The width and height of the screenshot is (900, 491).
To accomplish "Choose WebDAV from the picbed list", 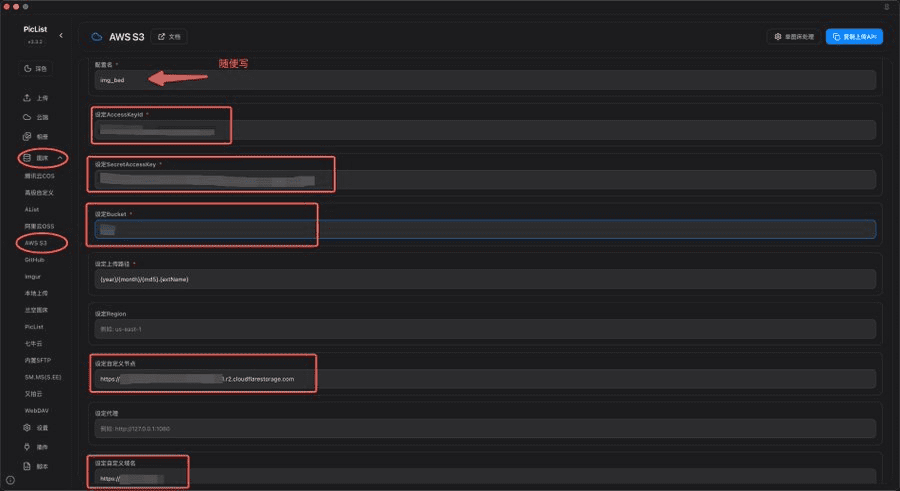I will 37,411.
